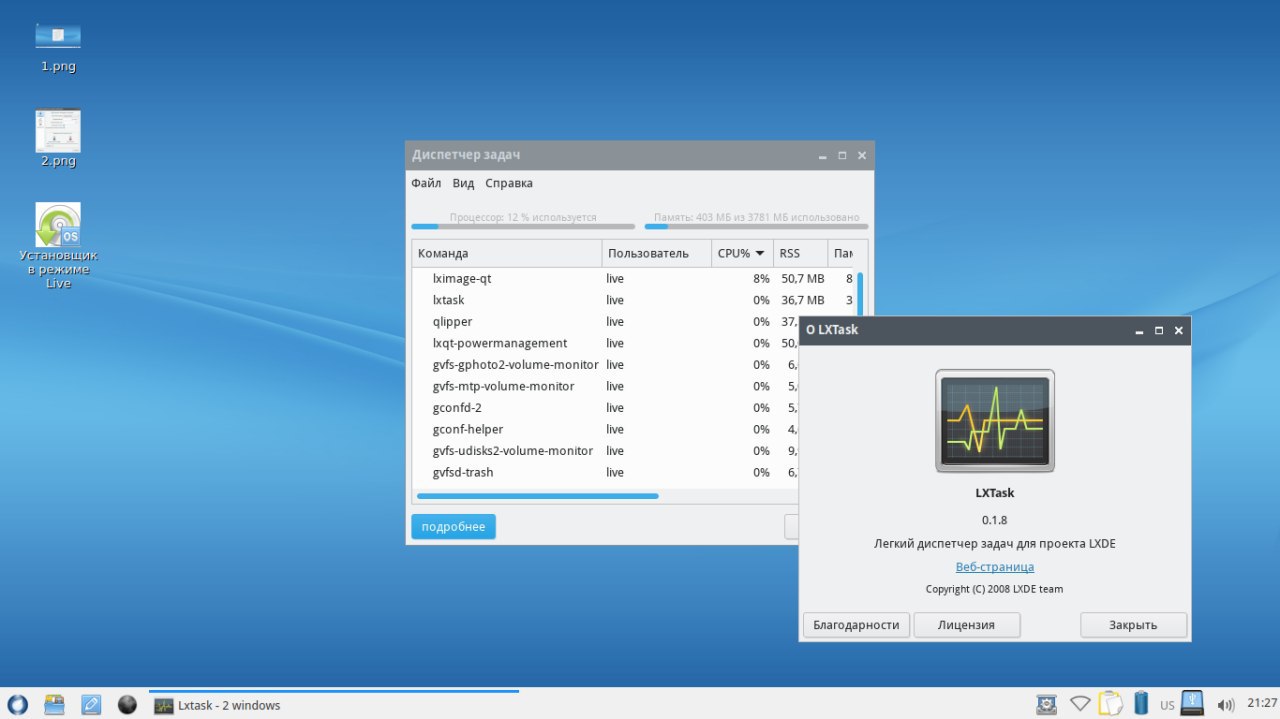
Task: Minimize the О LXTask dialog
Action: (x=1139, y=330)
